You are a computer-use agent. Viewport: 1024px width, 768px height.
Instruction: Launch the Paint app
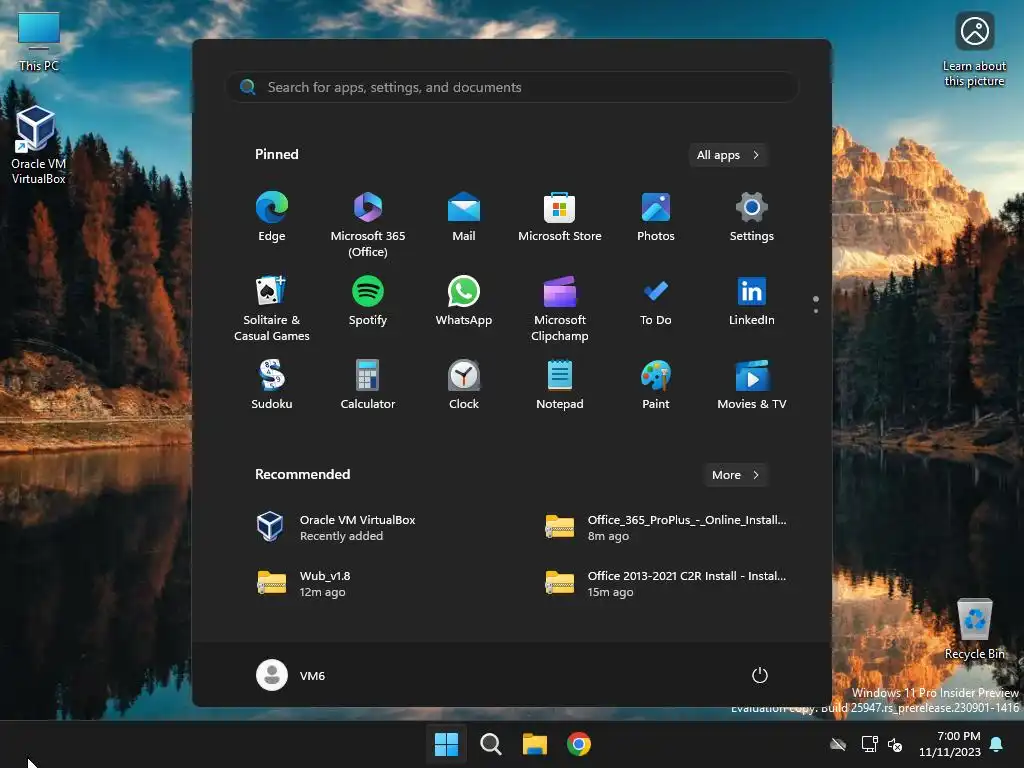click(656, 385)
